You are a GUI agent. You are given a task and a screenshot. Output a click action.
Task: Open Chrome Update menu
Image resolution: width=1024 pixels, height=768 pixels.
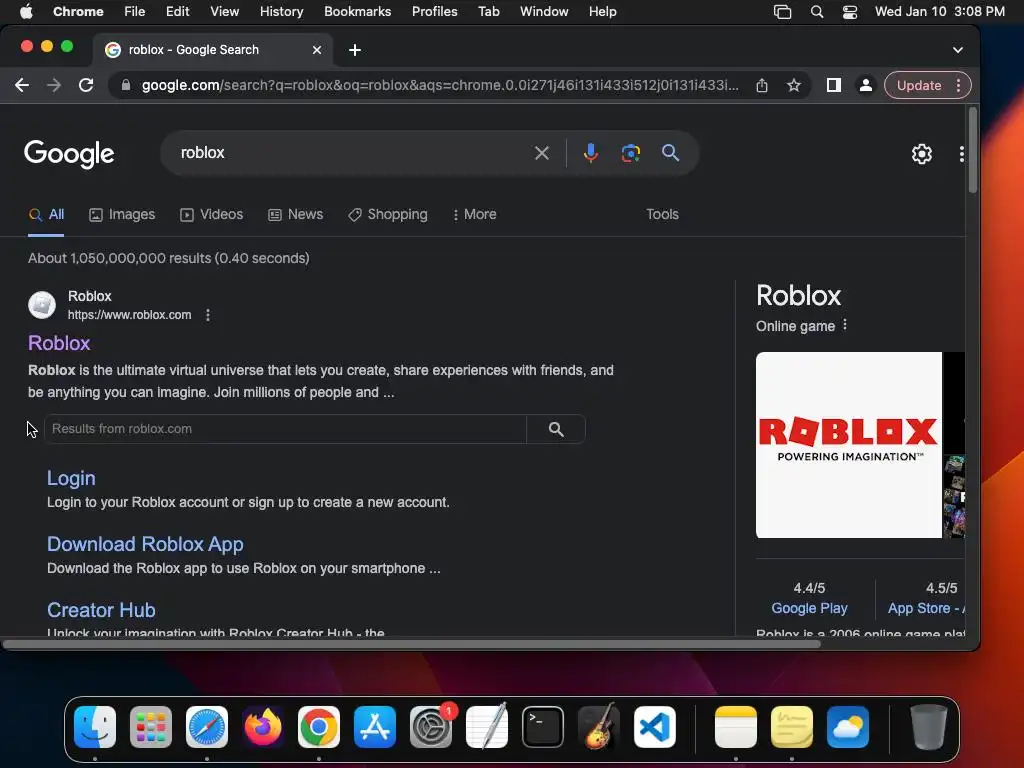click(927, 86)
